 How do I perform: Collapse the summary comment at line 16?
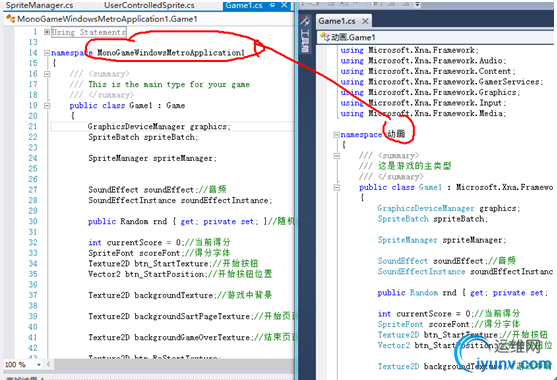coord(47,74)
